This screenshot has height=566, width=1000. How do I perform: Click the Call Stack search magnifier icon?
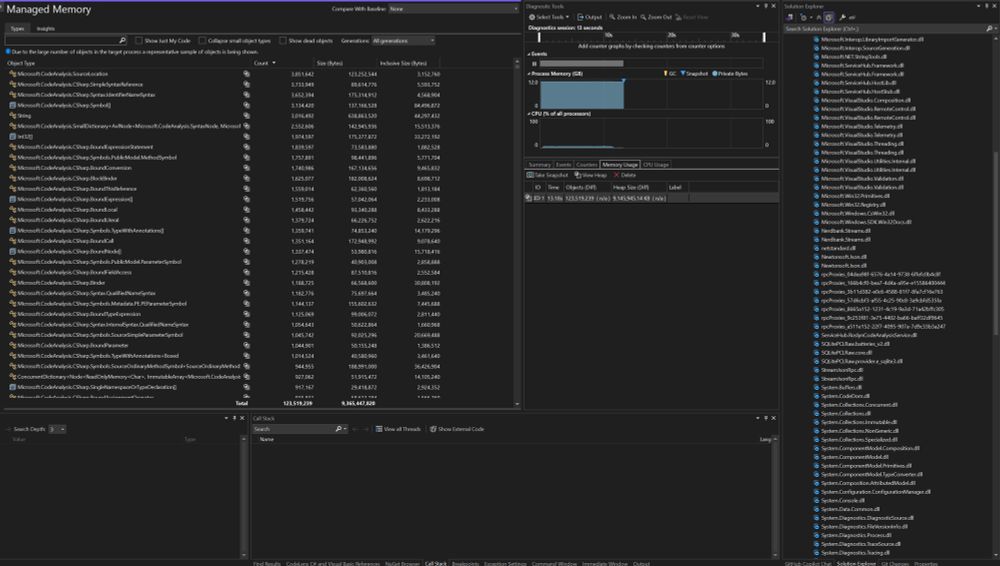(339, 429)
